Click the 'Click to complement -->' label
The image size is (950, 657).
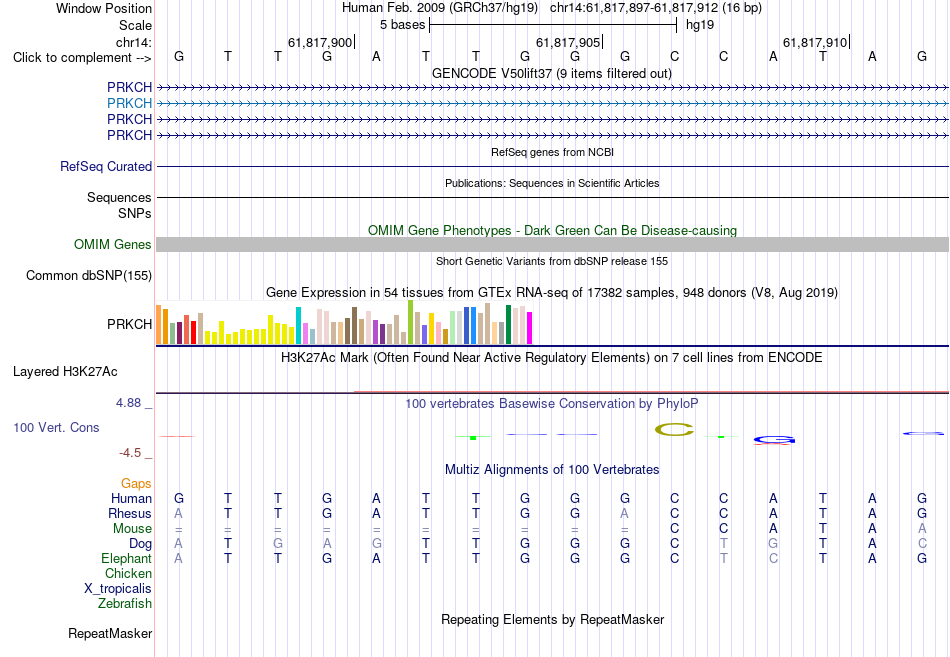(82, 58)
